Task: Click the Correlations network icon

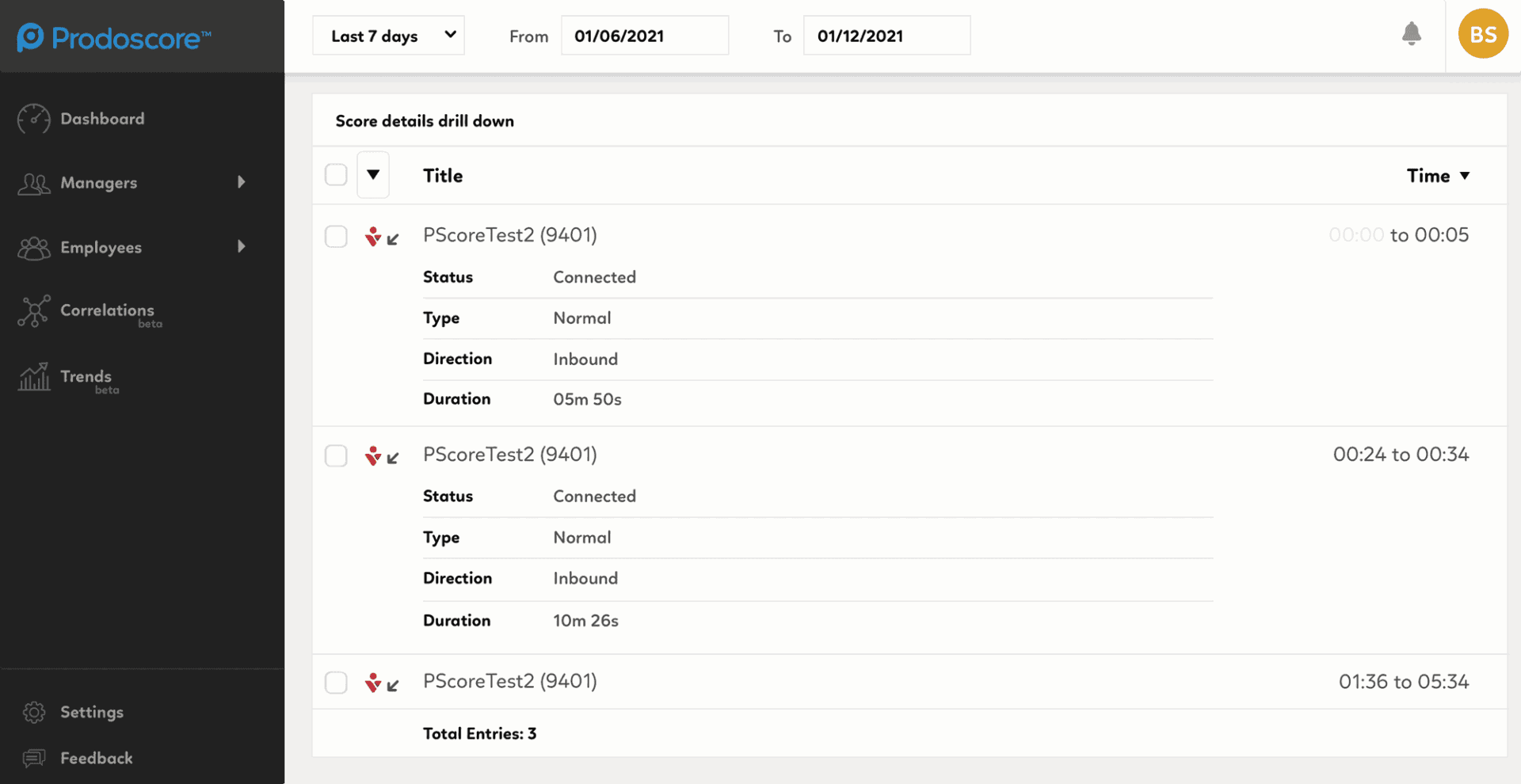Action: click(34, 311)
